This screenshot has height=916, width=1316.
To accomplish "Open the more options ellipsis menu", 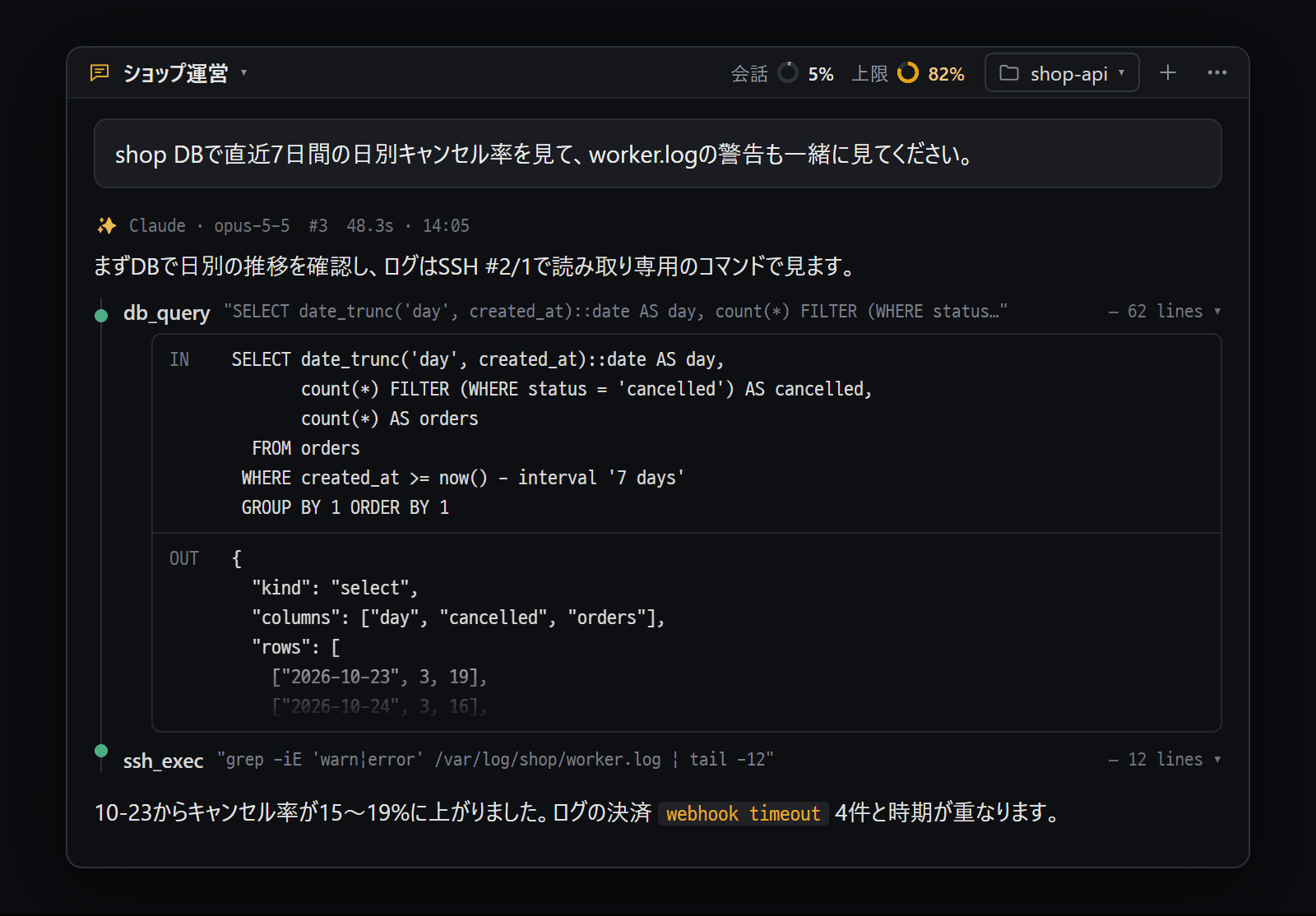I will tap(1217, 72).
